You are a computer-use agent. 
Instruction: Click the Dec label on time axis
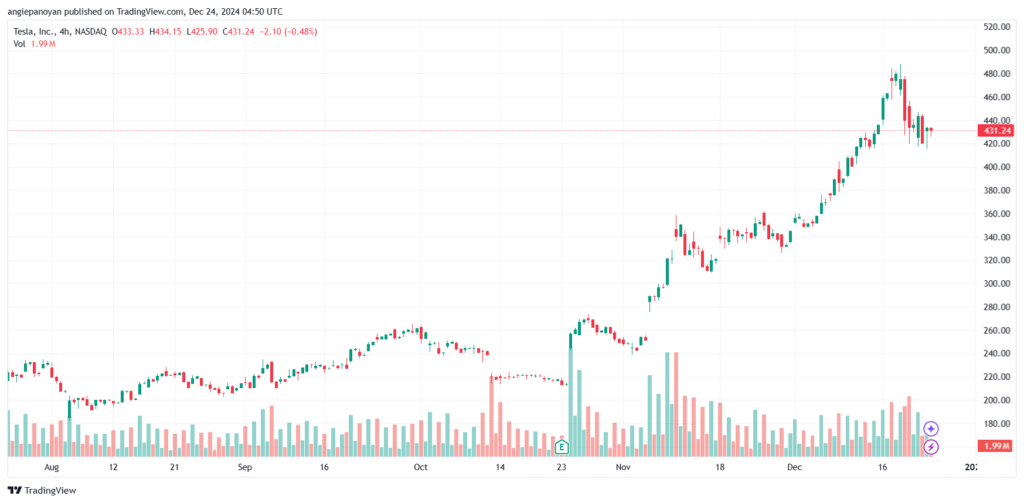point(794,468)
